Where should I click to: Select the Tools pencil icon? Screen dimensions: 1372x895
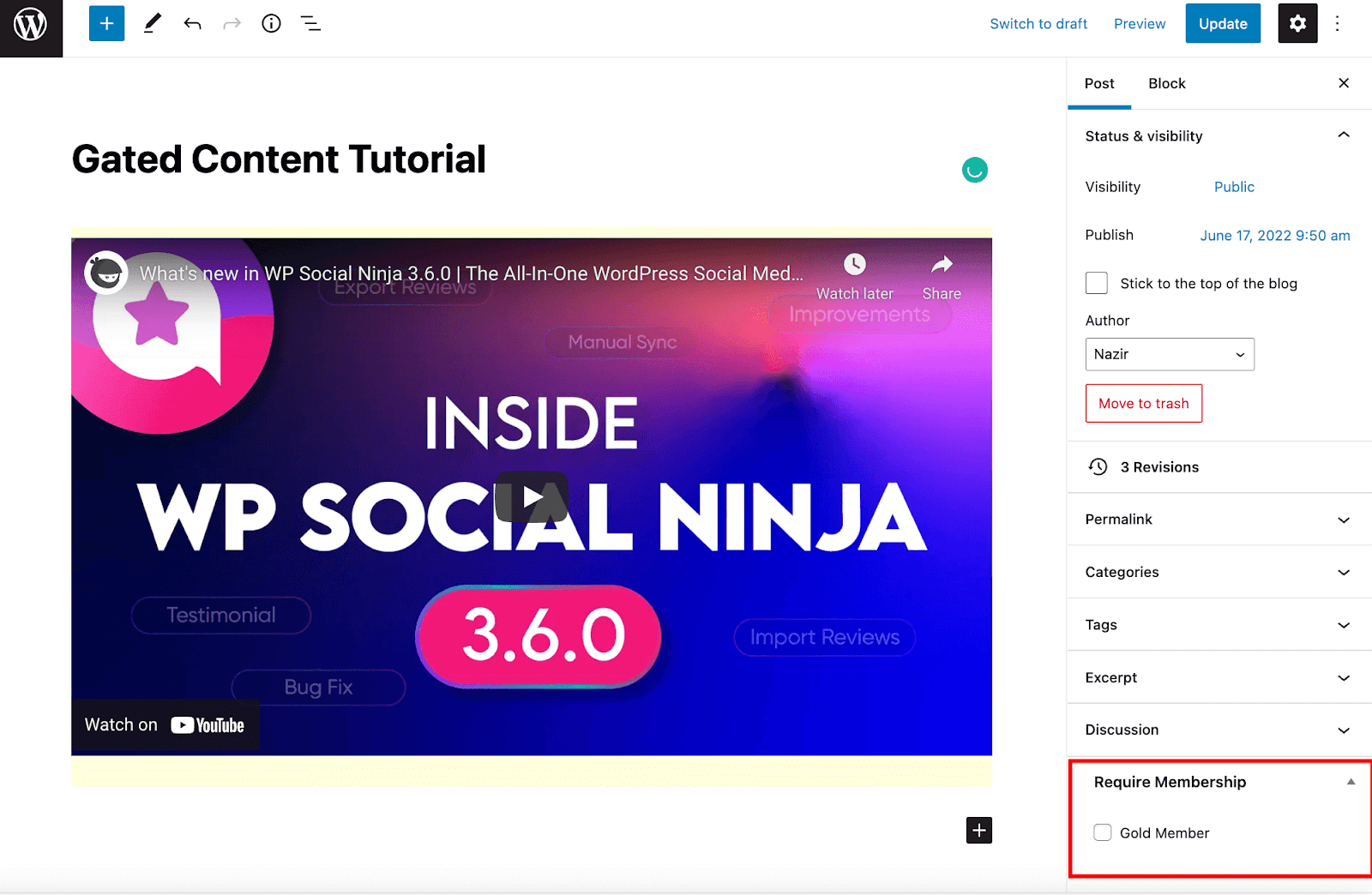[153, 24]
